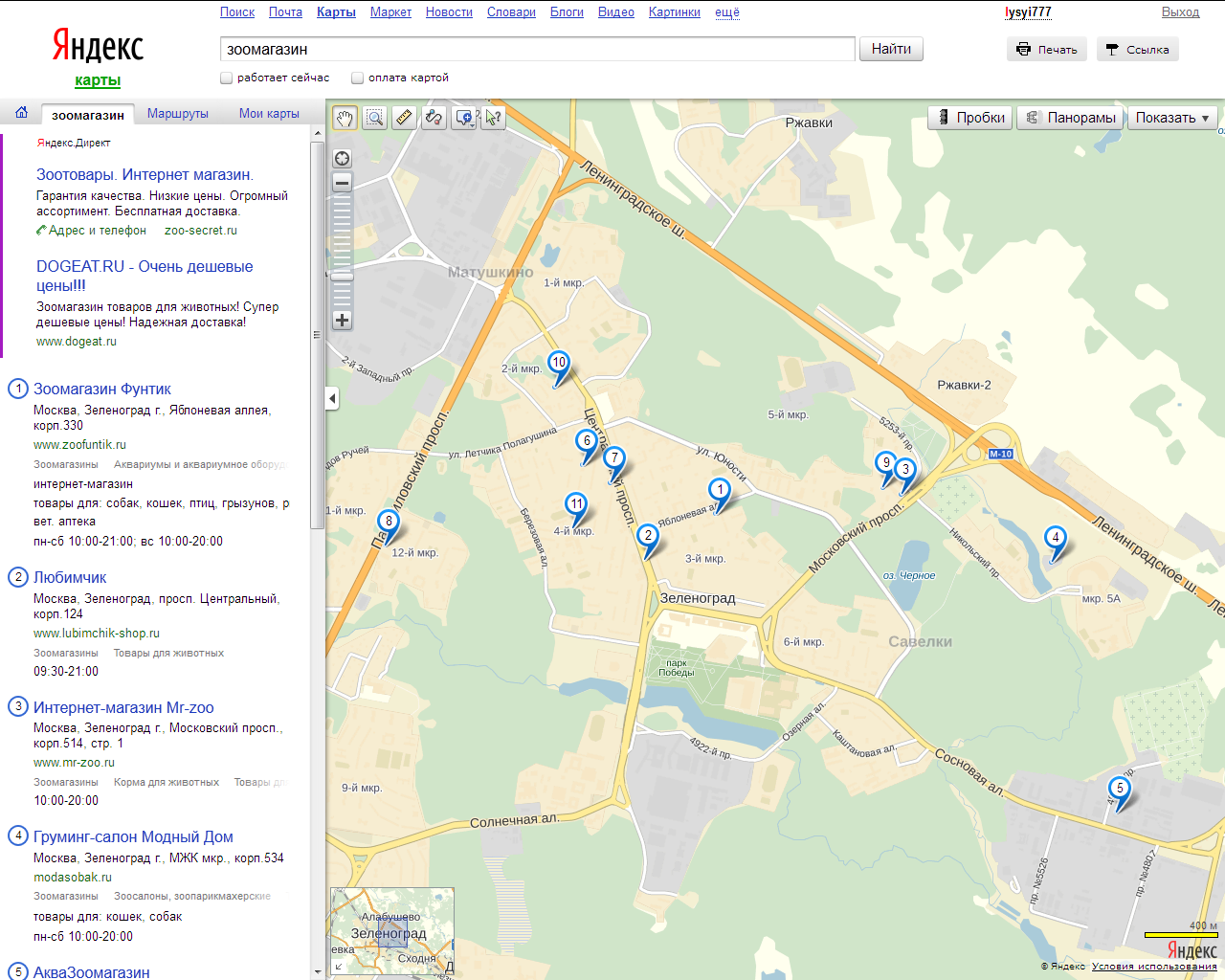1225x980 pixels.
Task: Click the Выход logout link
Action: (x=1180, y=11)
